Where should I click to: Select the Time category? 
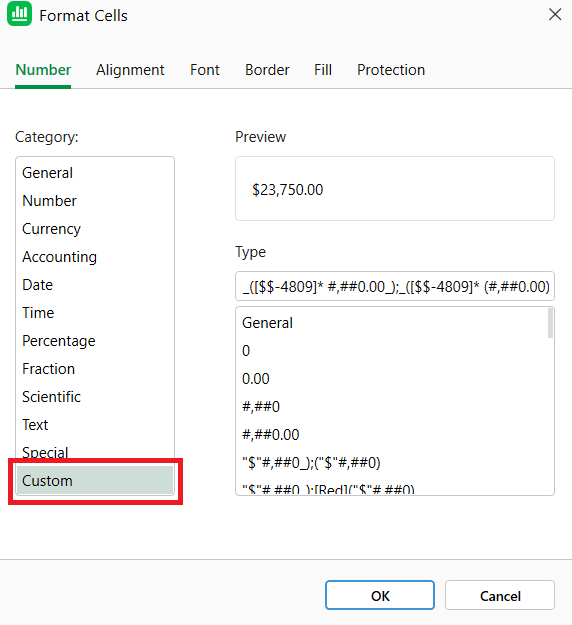pos(95,313)
